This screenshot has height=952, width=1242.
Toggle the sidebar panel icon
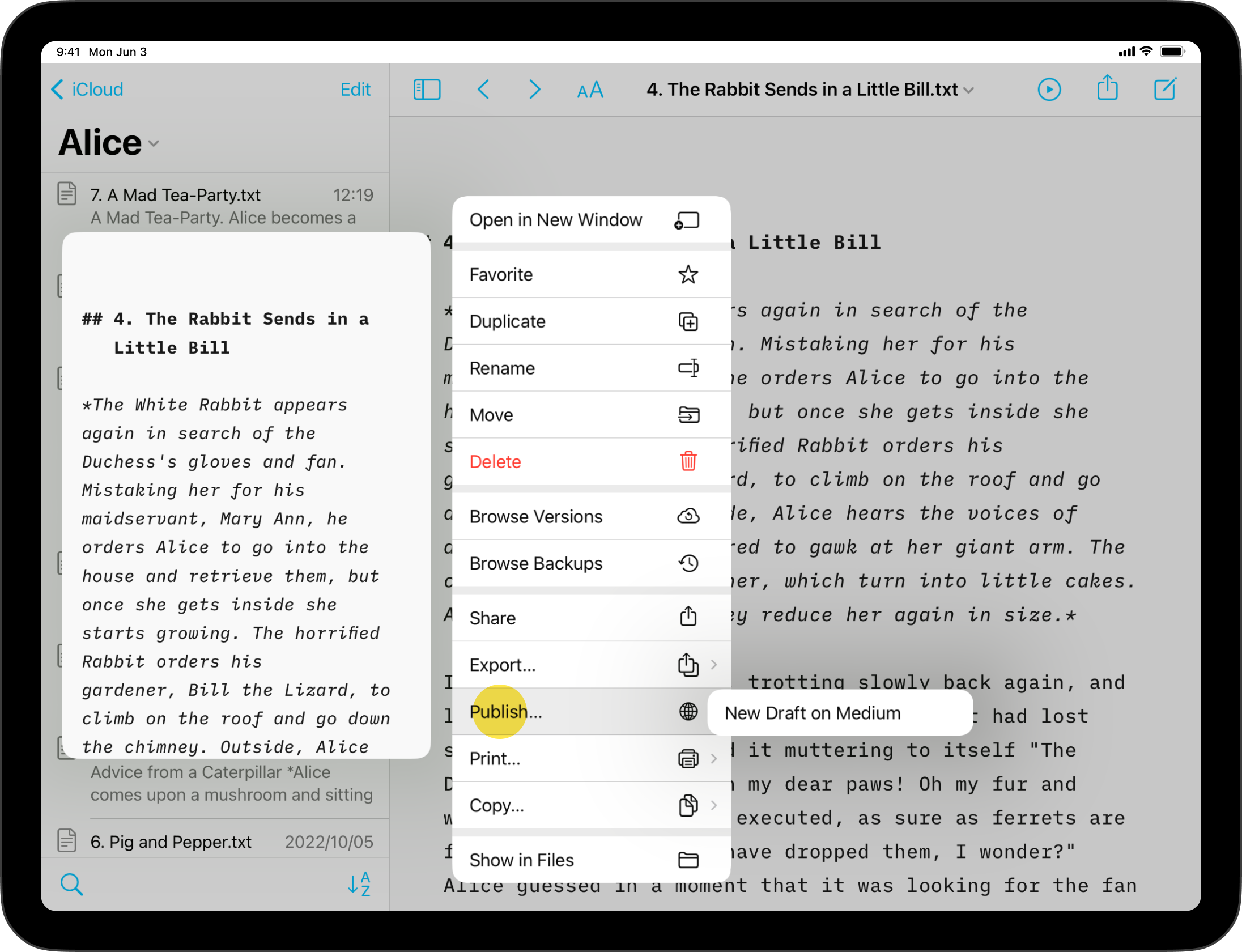coord(427,90)
